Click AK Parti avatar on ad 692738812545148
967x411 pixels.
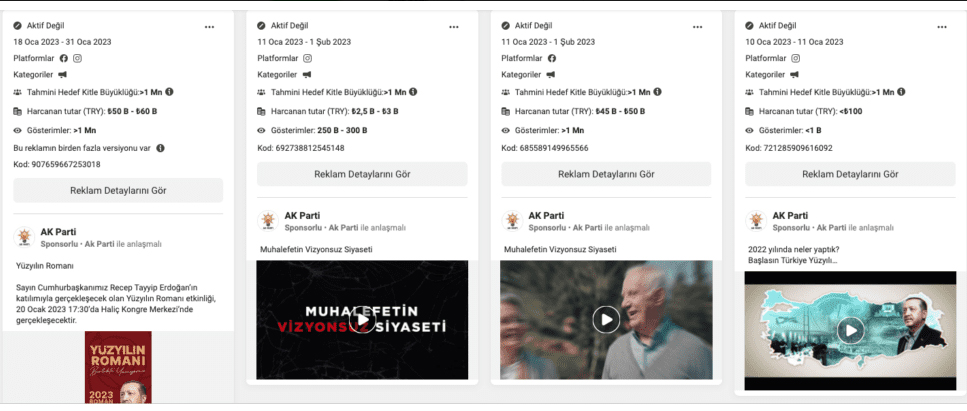[268, 220]
